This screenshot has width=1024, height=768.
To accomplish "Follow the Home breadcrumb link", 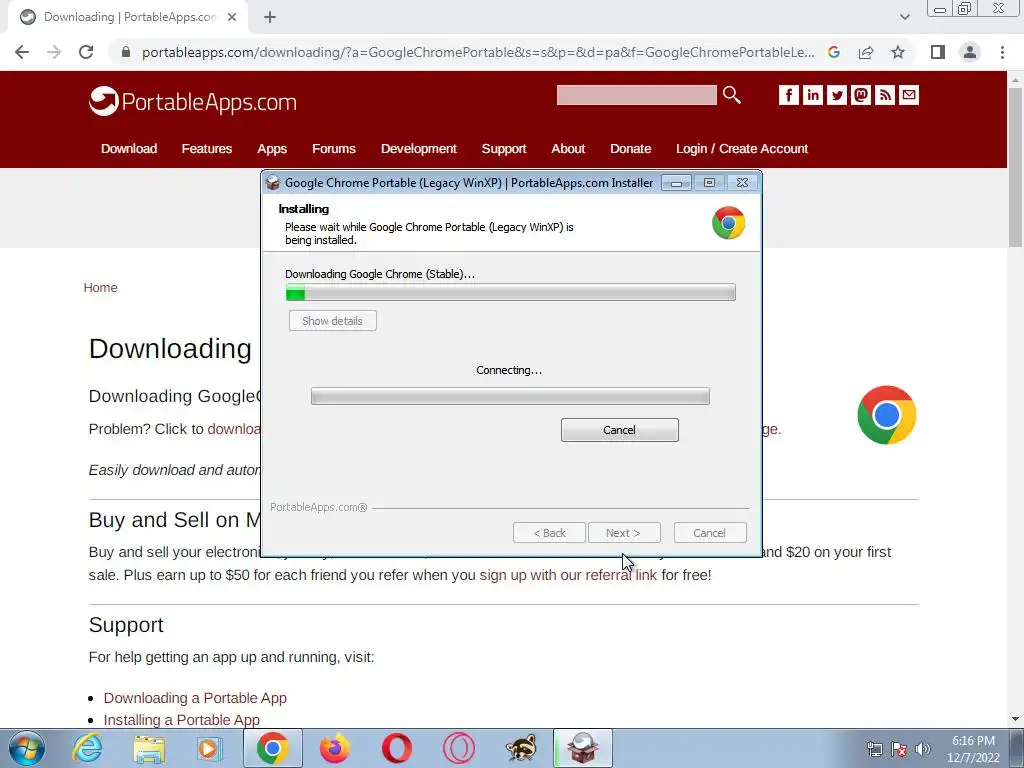I will [100, 288].
